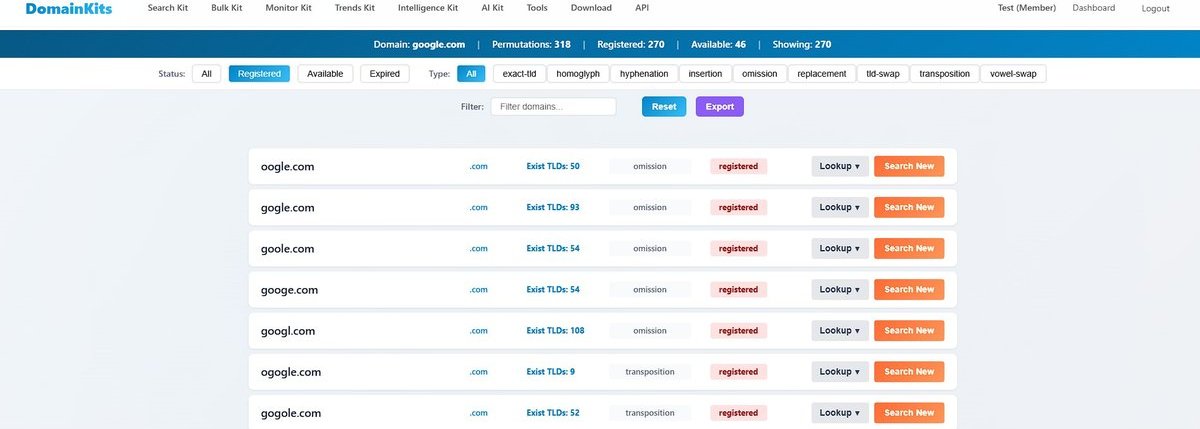Click Search New for gogole.com
Image resolution: width=1200 pixels, height=429 pixels.
pyautogui.click(x=909, y=412)
